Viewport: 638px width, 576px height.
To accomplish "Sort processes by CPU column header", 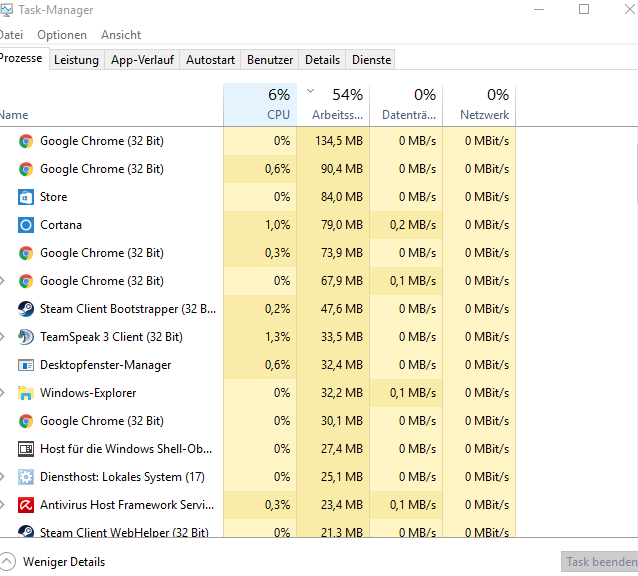I will [260, 103].
